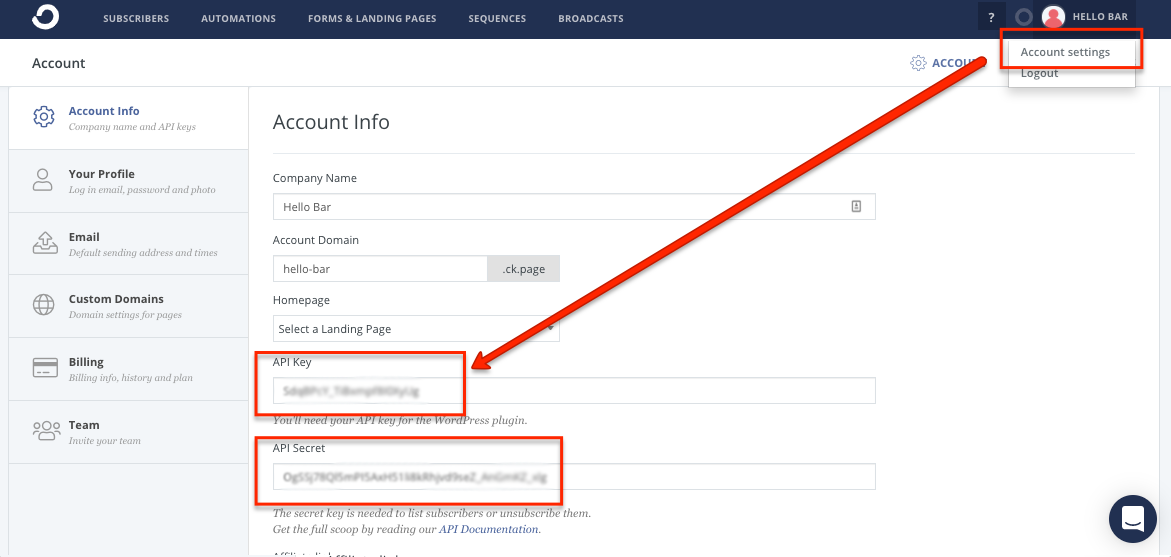This screenshot has width=1171, height=557.
Task: Switch to the Custom Domains tab
Action: coord(128,305)
